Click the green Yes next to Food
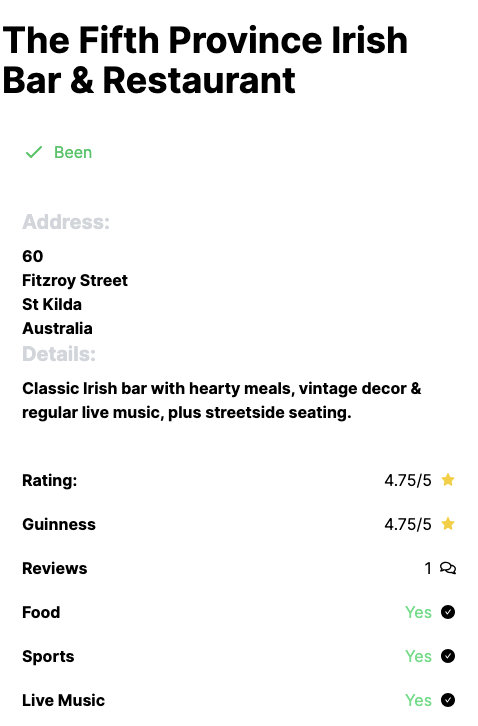 click(418, 612)
